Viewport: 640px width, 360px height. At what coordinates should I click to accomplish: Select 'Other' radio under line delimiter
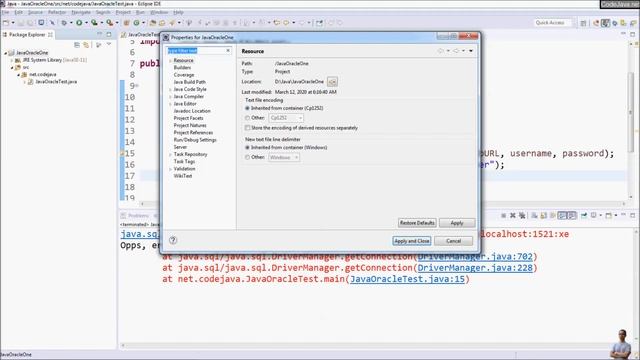coord(247,157)
